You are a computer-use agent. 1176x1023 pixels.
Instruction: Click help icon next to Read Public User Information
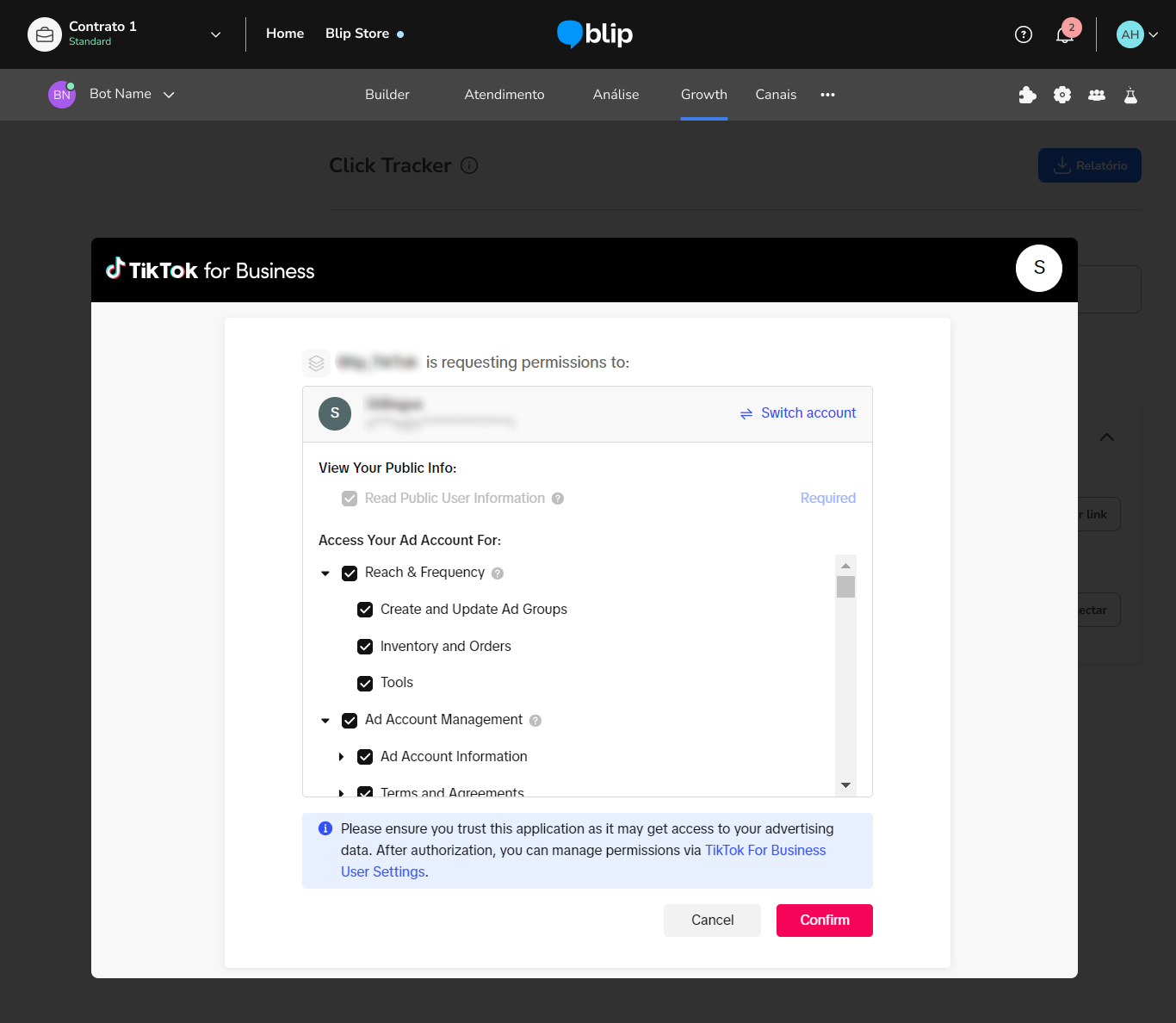coord(558,499)
